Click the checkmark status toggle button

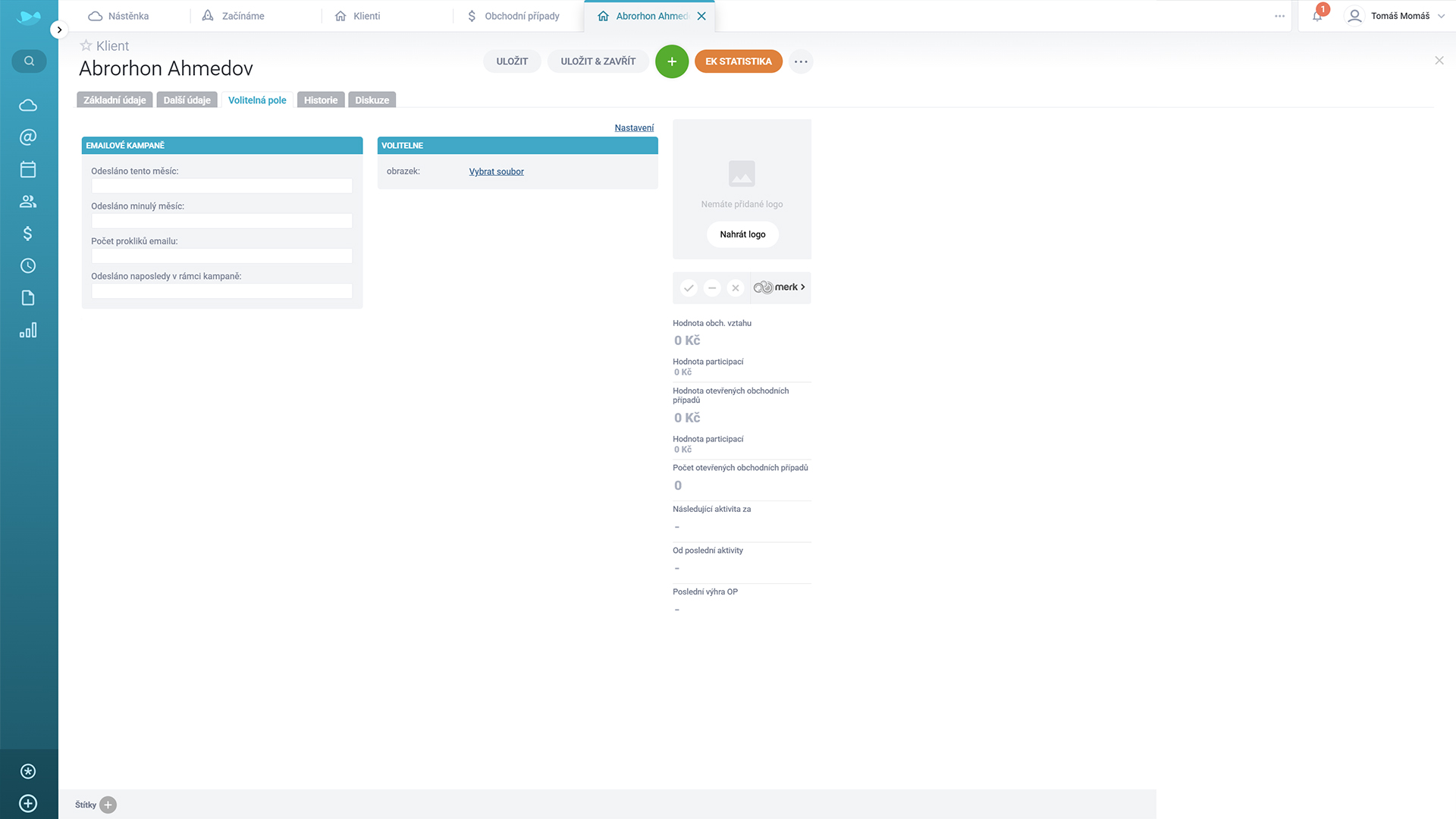tap(689, 288)
